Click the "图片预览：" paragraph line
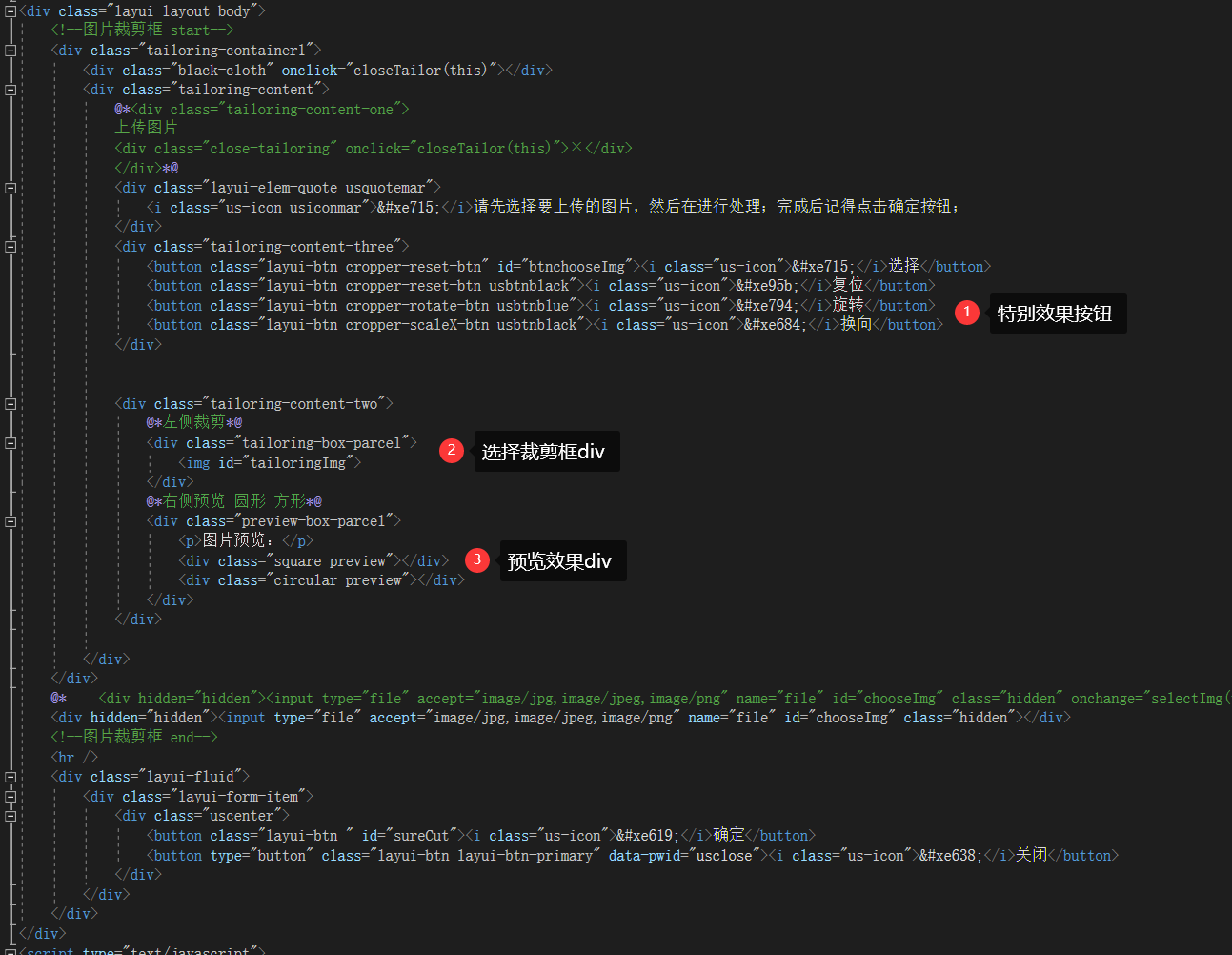Viewport: 1232px width, 955px height. click(x=246, y=541)
